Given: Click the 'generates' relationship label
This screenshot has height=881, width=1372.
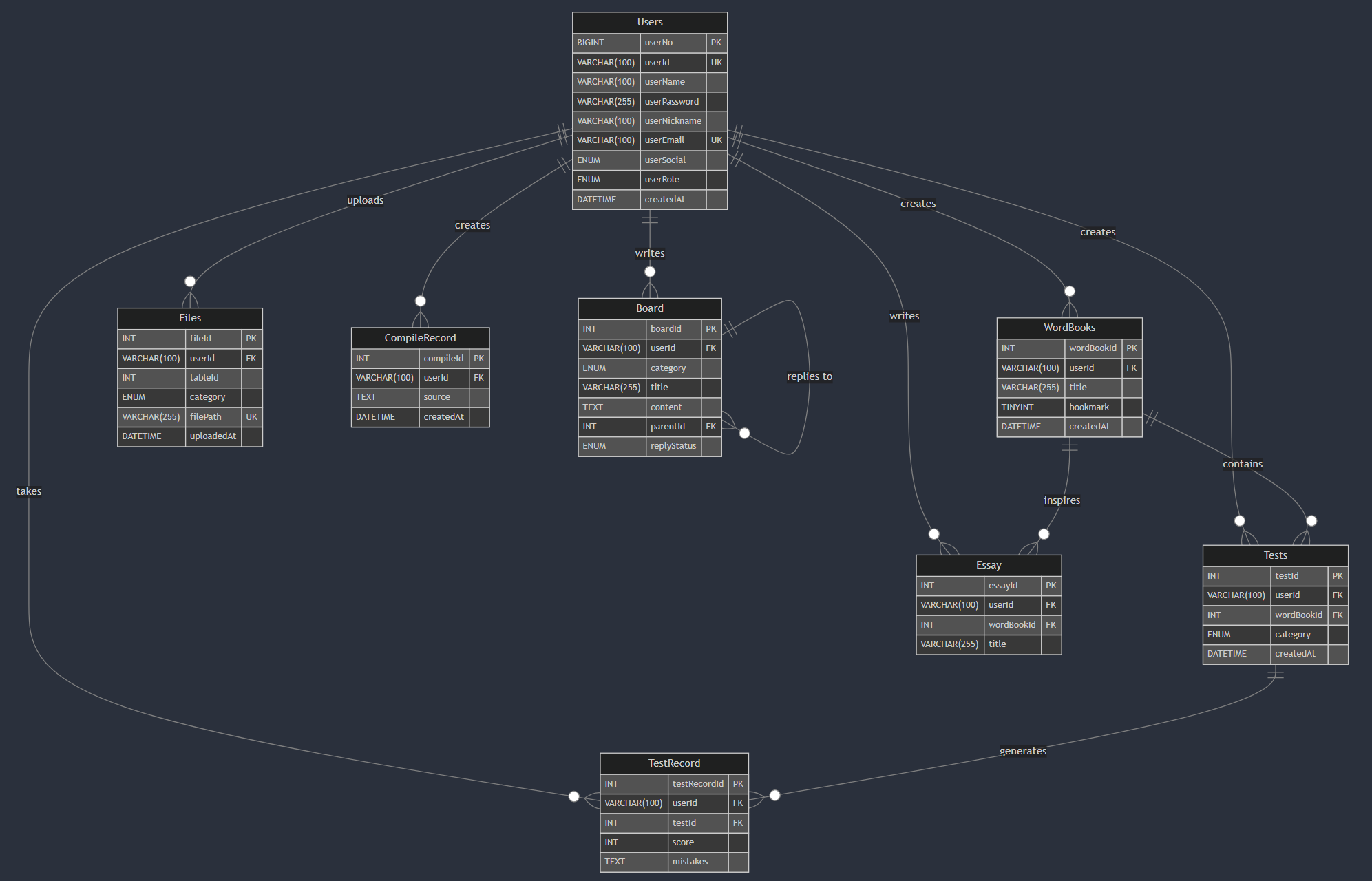Looking at the screenshot, I should tap(1022, 751).
